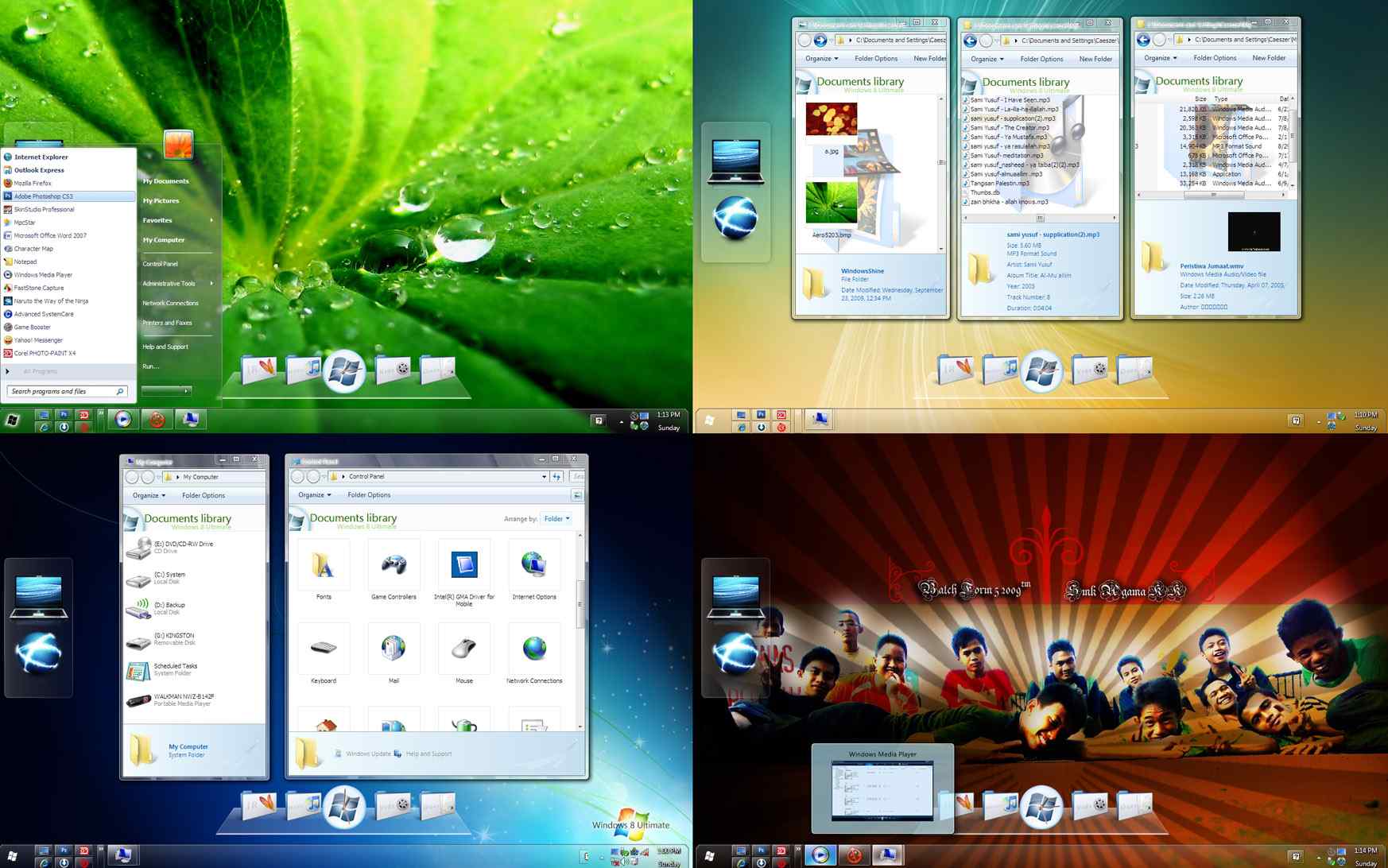The image size is (1388, 868).
Task: Open My Documents from Start menu
Action: point(166,181)
